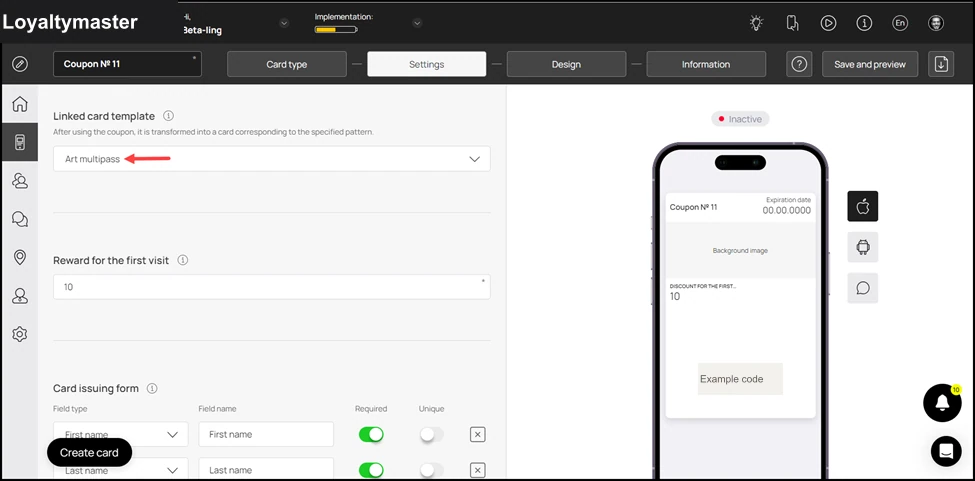
Task: Click the Create card button
Action: [x=90, y=452]
